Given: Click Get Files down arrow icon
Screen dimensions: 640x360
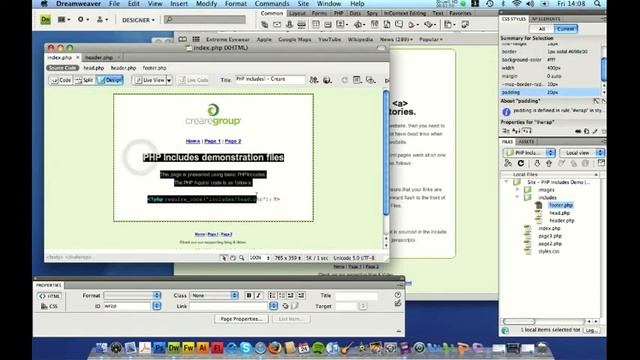Looking at the screenshot, I should [x=537, y=163].
